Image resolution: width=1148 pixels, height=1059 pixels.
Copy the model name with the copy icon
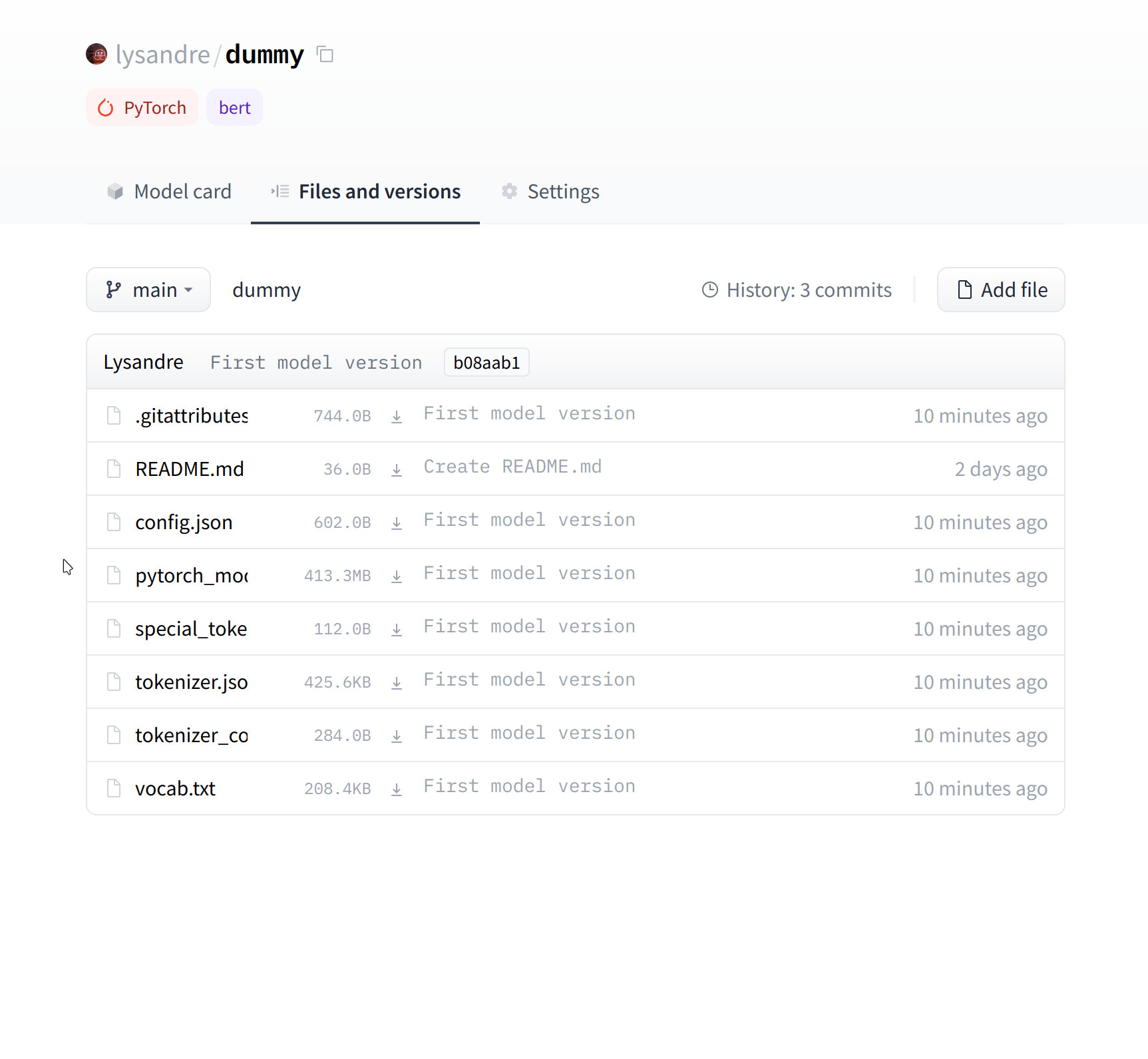pyautogui.click(x=325, y=55)
